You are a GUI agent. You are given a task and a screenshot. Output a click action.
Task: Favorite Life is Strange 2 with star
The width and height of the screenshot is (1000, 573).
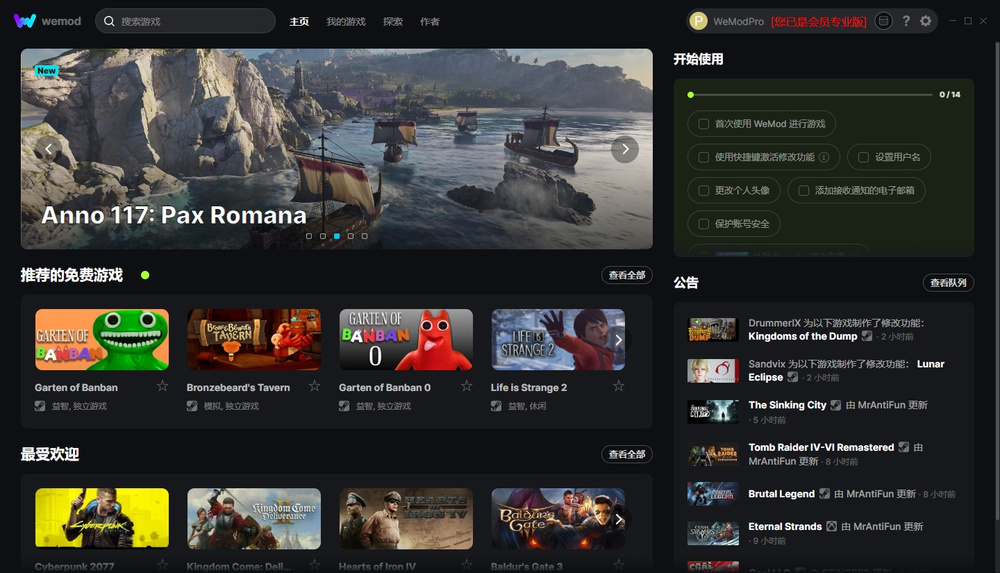pyautogui.click(x=618, y=386)
